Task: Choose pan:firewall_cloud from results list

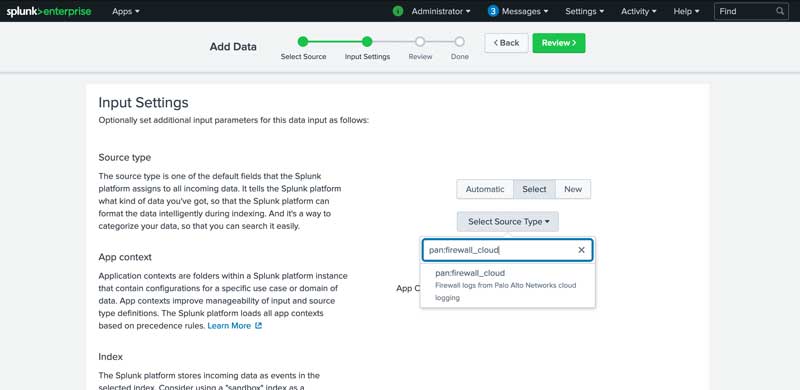Action: point(508,285)
